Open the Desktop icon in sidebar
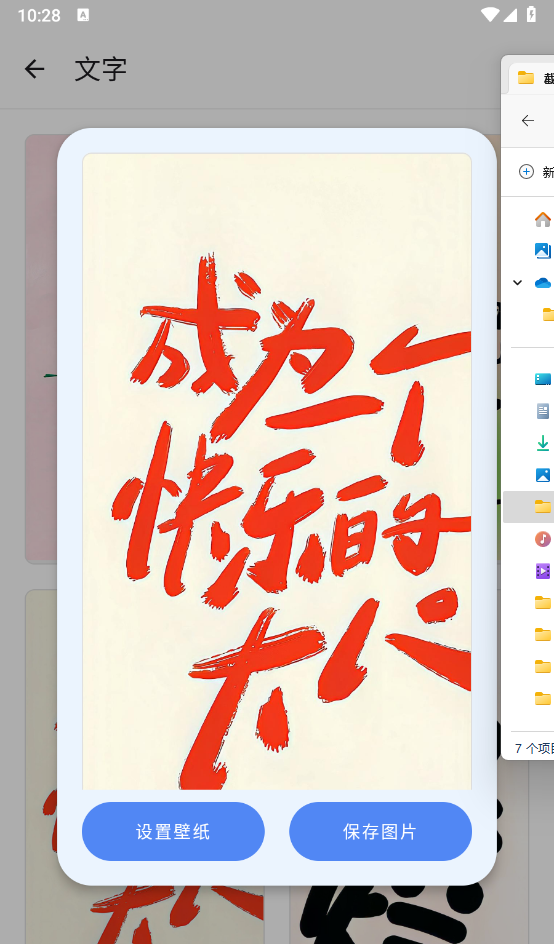The image size is (554, 944). [x=543, y=379]
